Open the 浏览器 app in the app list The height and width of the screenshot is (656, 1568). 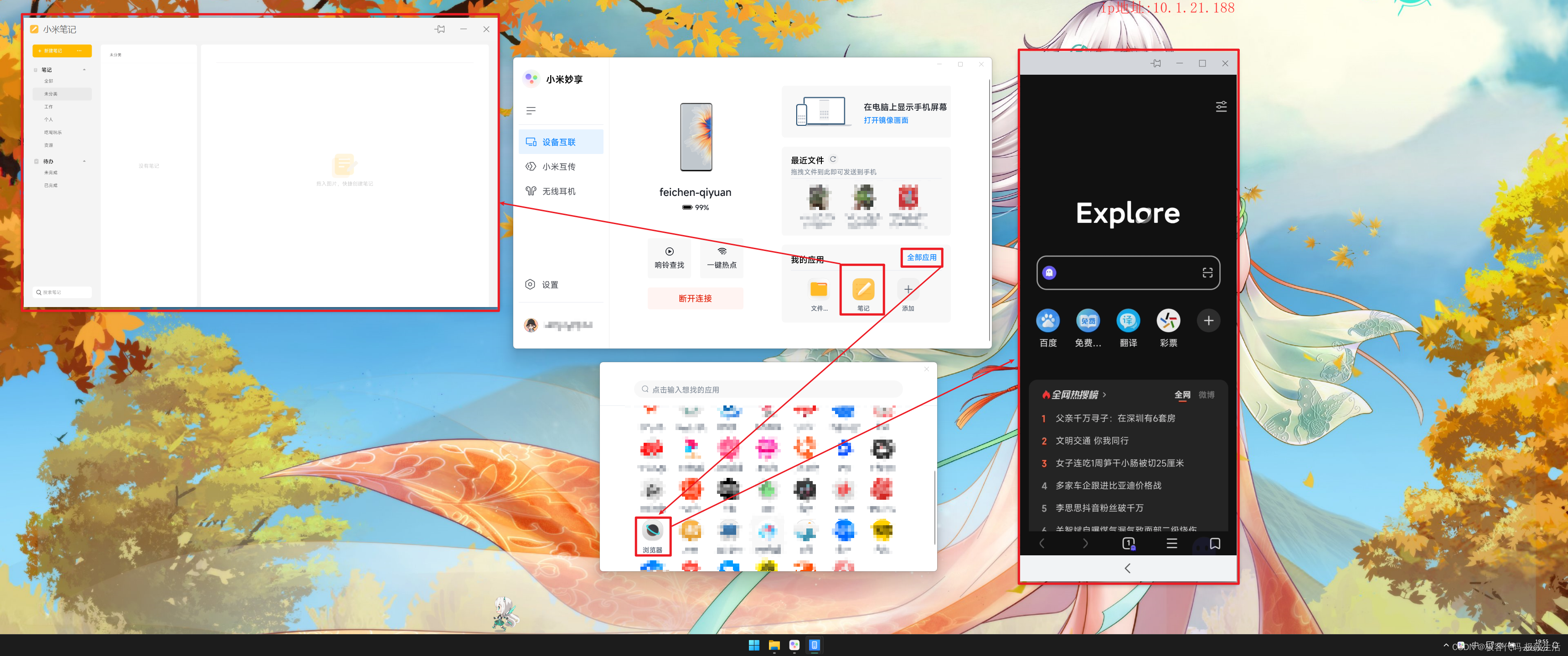[x=653, y=536]
